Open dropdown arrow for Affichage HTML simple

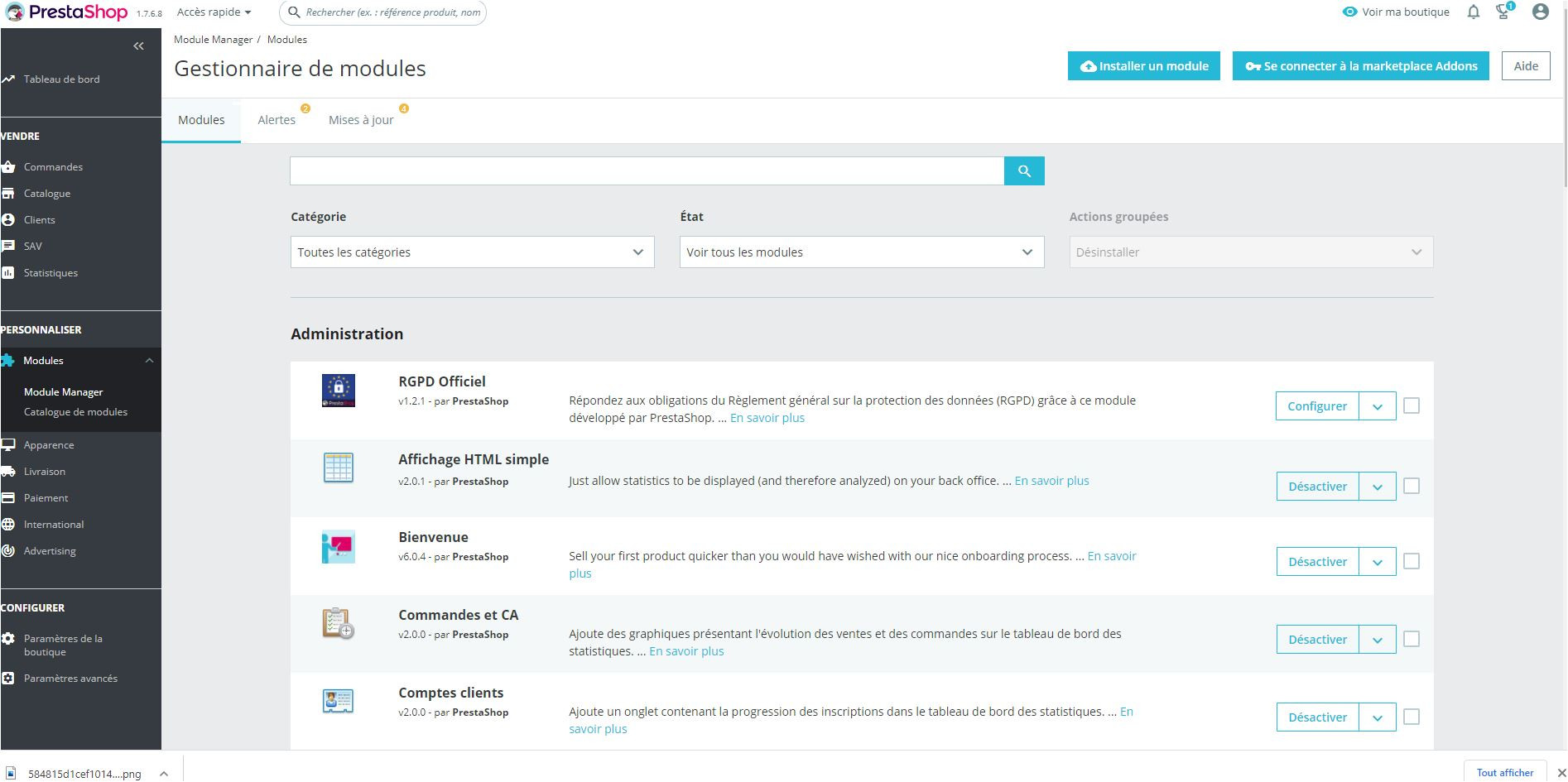click(1378, 487)
